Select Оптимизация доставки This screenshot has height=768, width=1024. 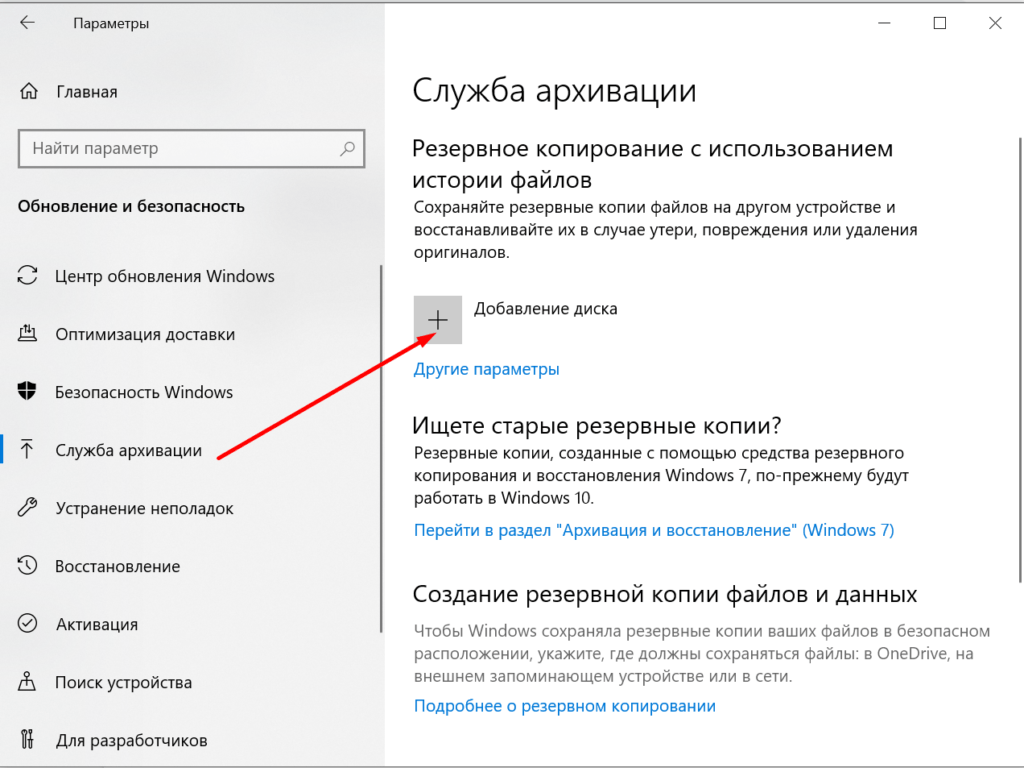pos(145,334)
